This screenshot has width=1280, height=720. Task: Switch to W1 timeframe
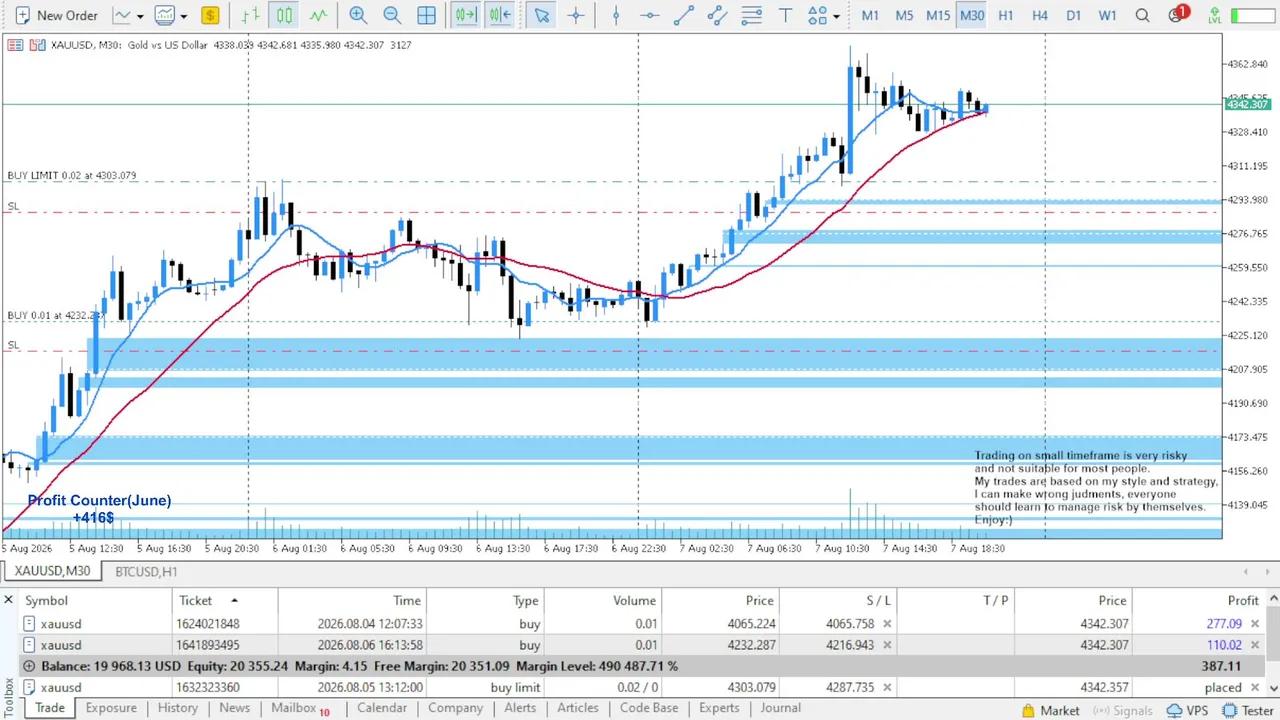[x=1107, y=15]
